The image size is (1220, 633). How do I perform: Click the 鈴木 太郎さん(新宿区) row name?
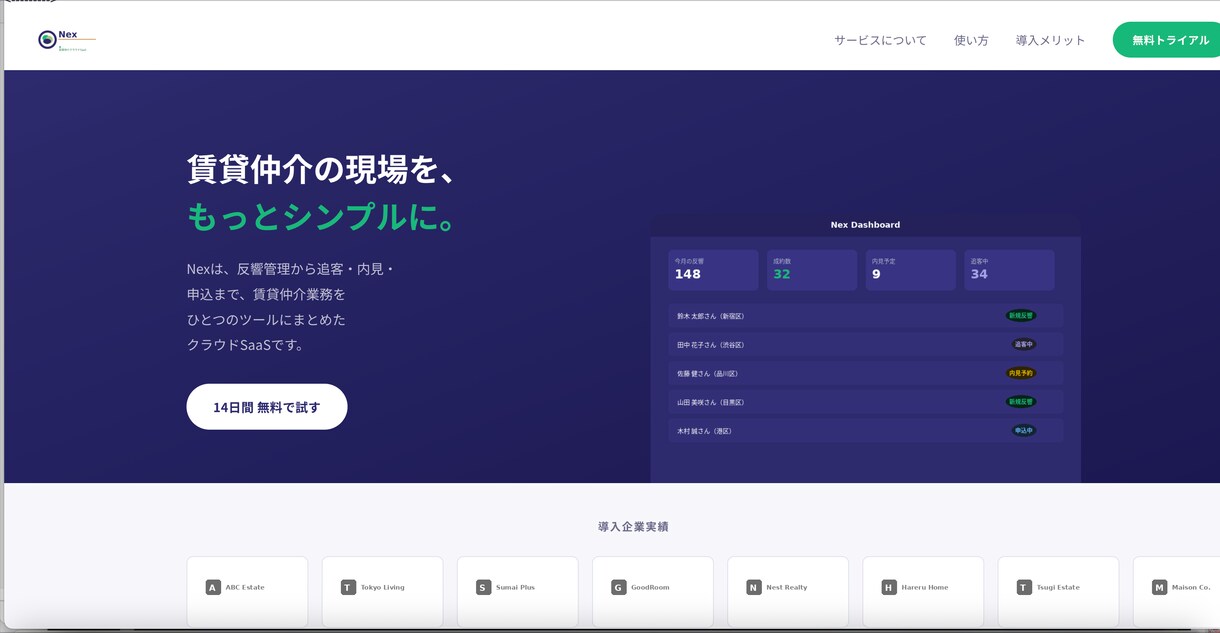[x=710, y=316]
